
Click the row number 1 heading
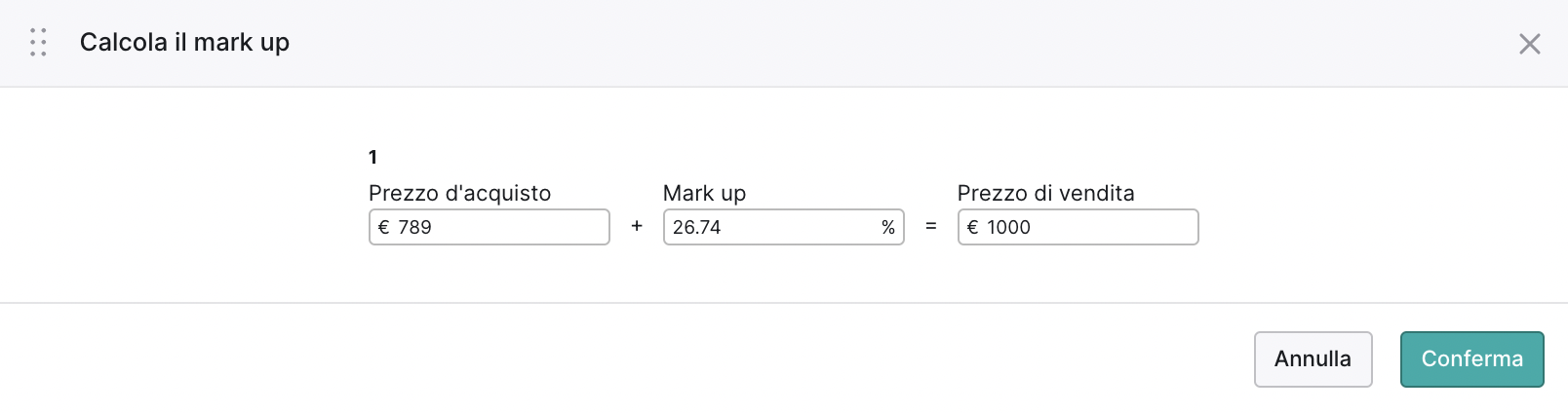372,157
